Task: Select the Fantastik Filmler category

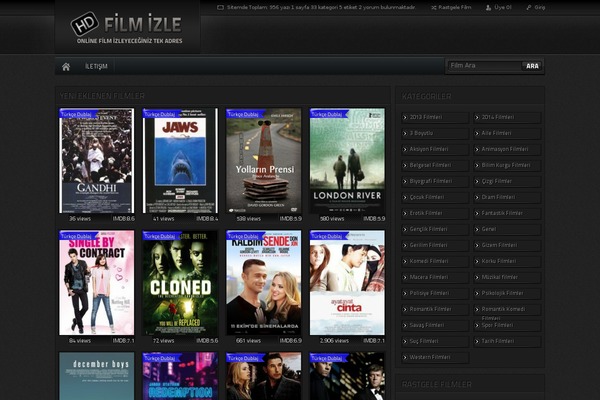Action: click(x=507, y=213)
